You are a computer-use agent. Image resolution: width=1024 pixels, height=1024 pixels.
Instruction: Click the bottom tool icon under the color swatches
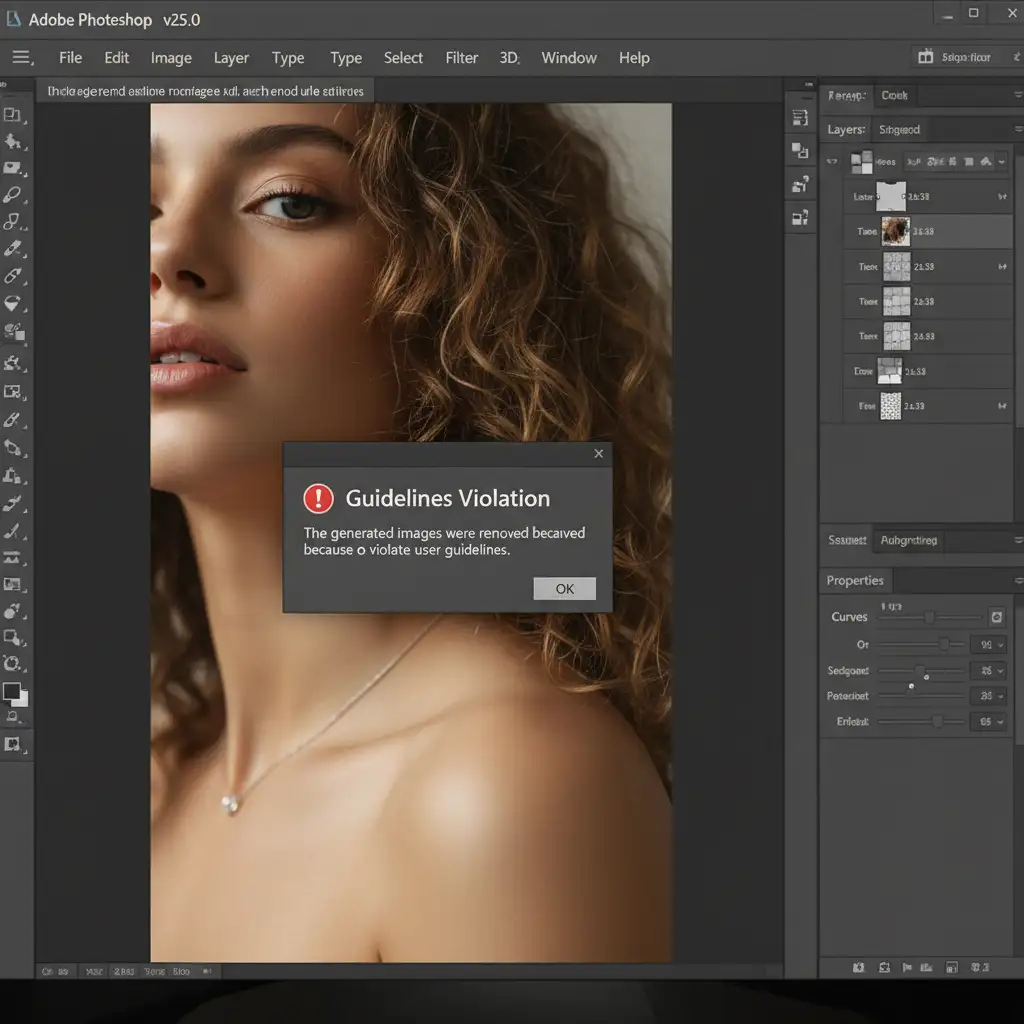(13, 743)
